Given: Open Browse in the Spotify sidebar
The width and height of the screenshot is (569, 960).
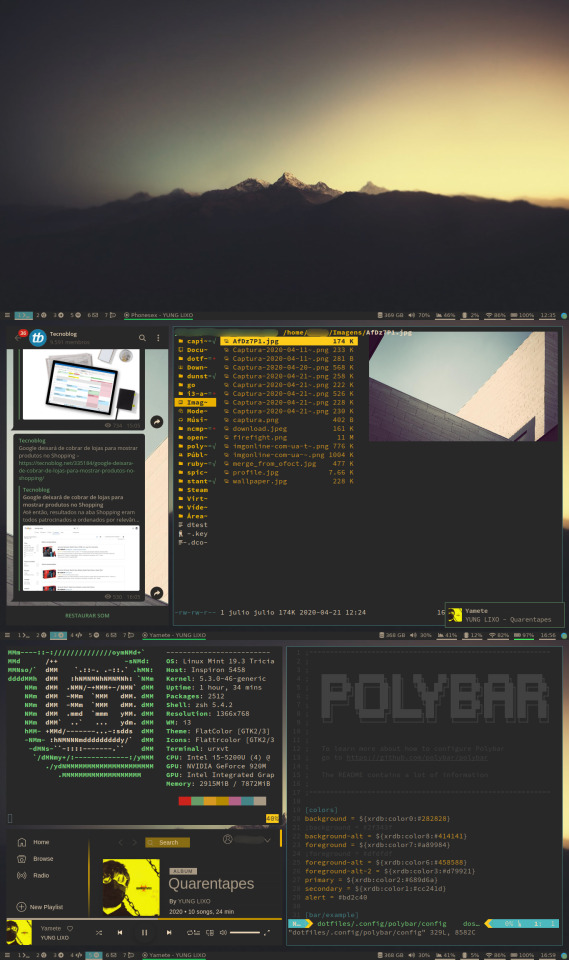Looking at the screenshot, I should click(36, 858).
